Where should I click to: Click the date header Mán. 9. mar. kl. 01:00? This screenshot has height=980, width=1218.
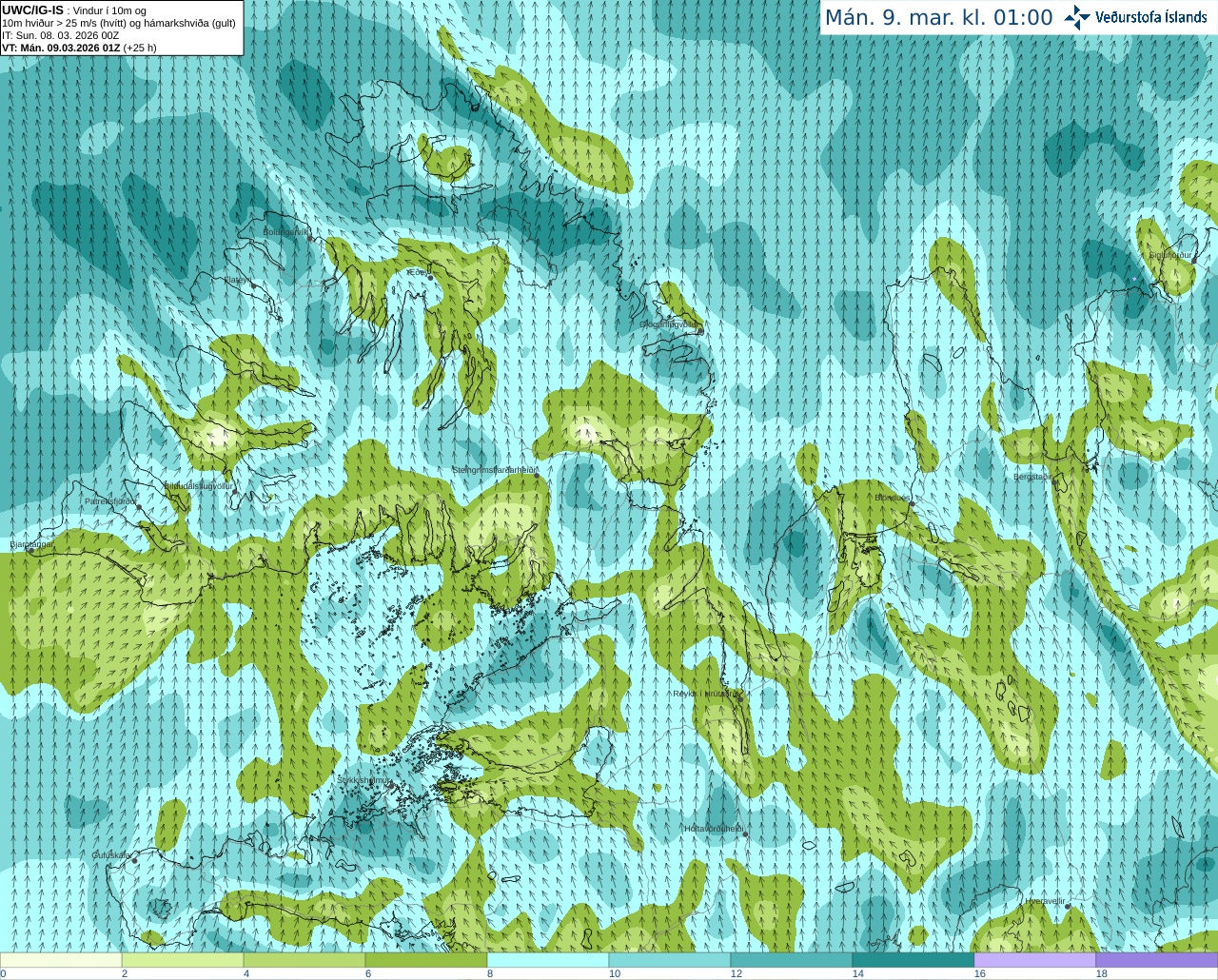click(938, 18)
